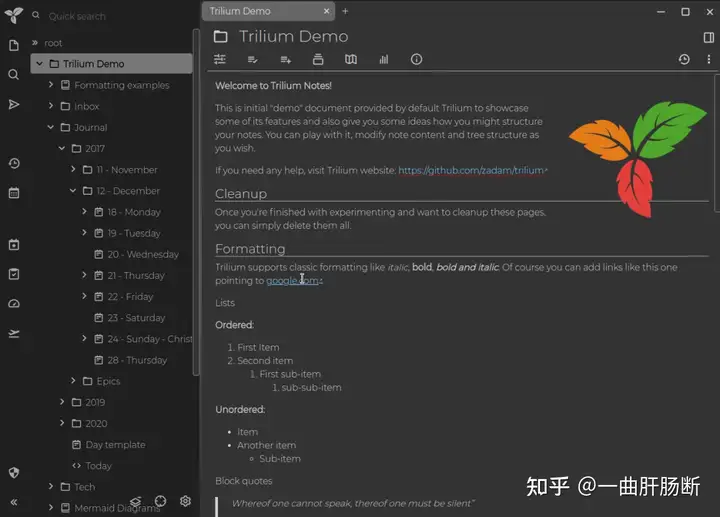Select the 19 - Tuesday note
The height and width of the screenshot is (517, 720).
134,233
